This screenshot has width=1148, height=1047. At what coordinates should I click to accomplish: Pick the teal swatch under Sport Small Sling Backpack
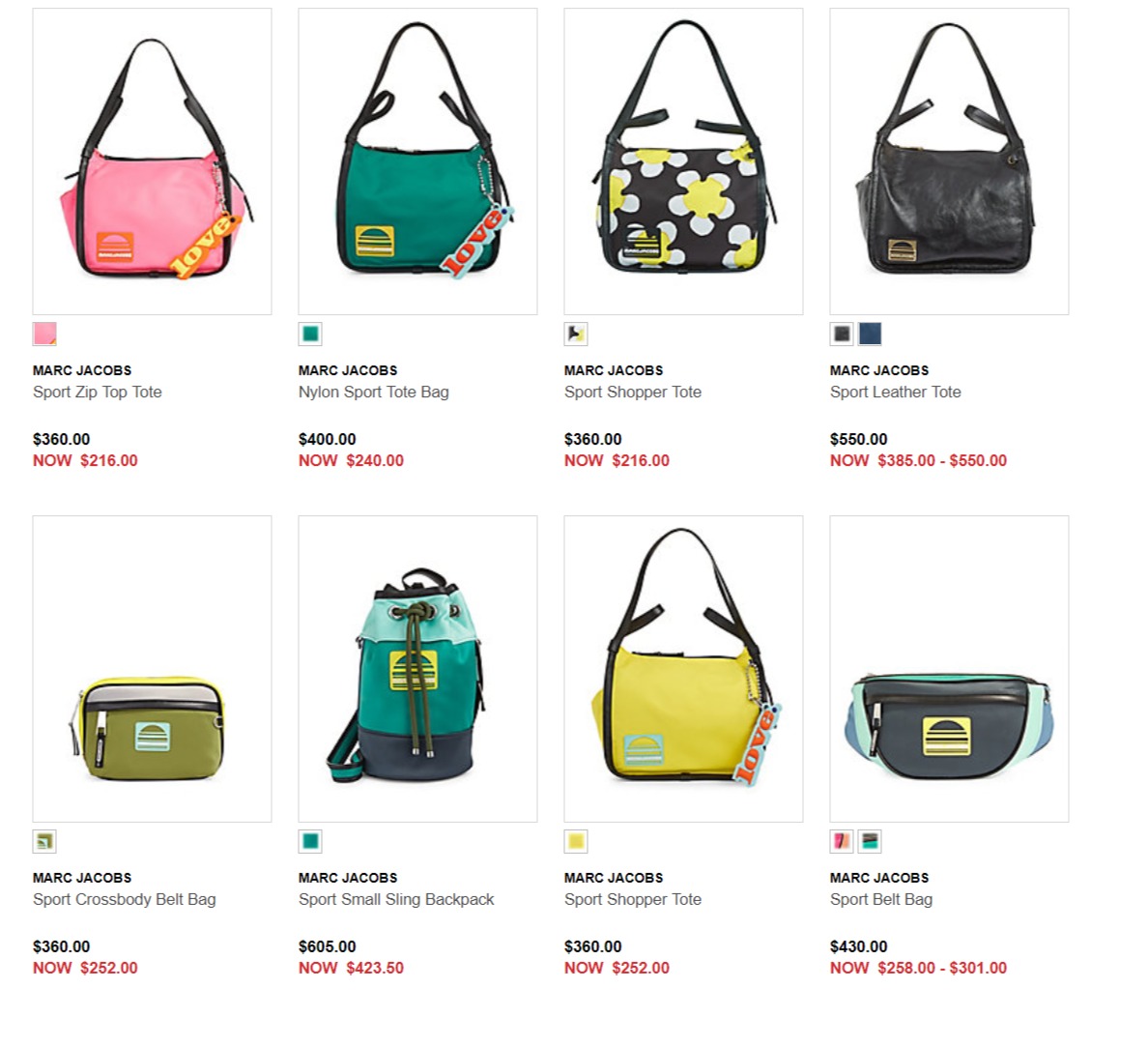310,841
